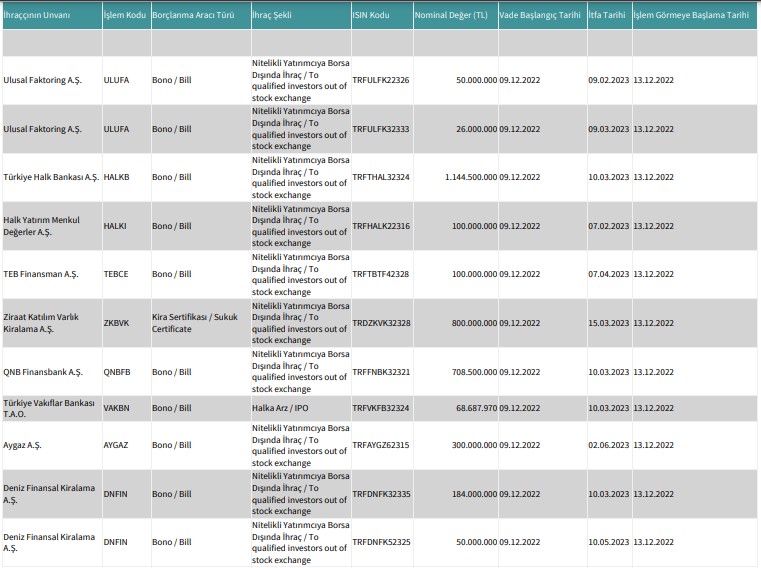Click the VAKBN transaction code
This screenshot has width=761, height=568.
click(116, 408)
